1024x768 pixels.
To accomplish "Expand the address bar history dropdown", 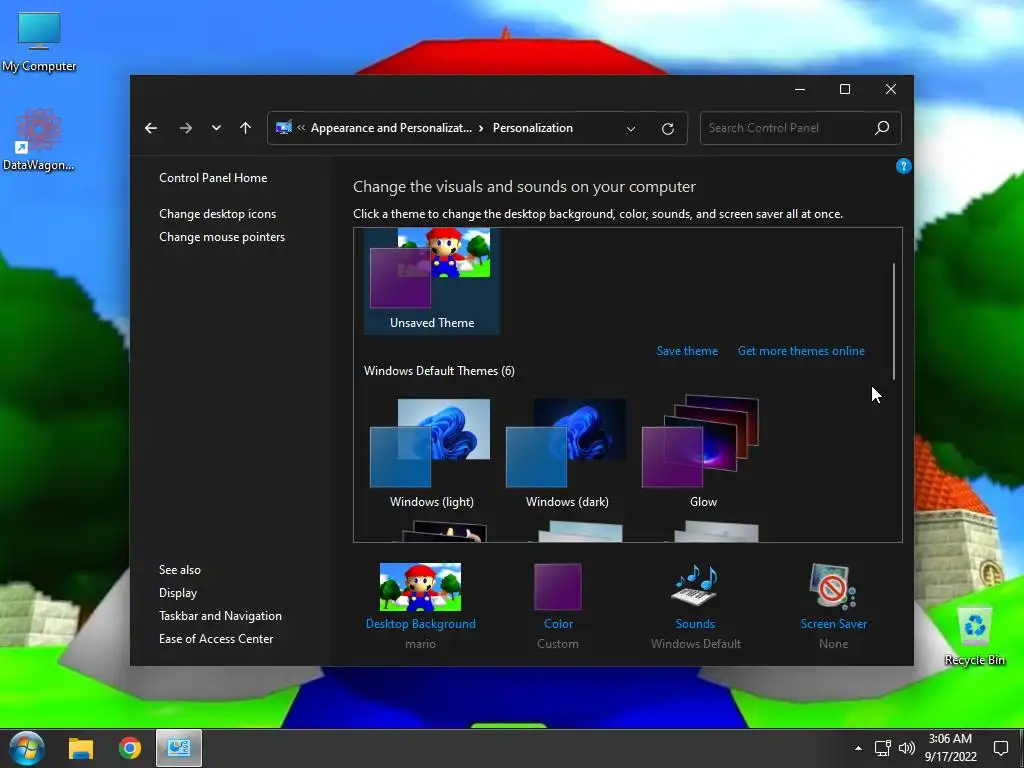I will 631,129.
